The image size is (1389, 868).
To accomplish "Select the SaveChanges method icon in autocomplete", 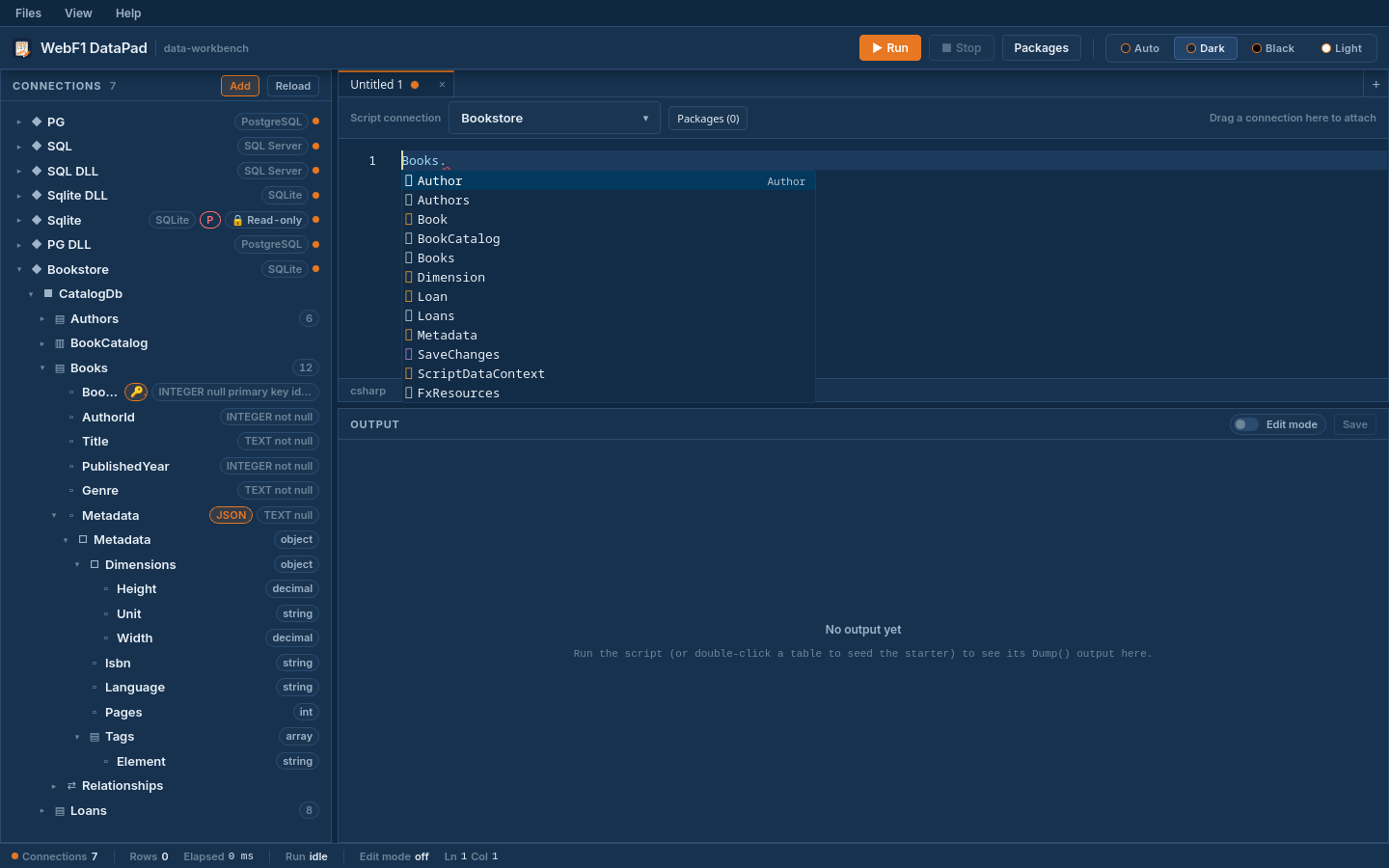I will tap(409, 354).
